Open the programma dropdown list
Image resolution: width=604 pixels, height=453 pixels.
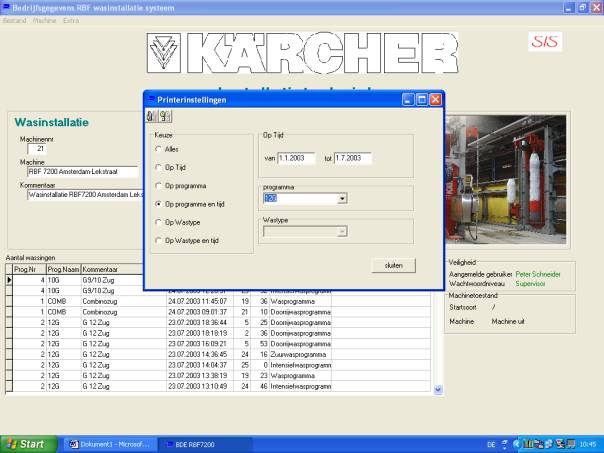pos(342,199)
